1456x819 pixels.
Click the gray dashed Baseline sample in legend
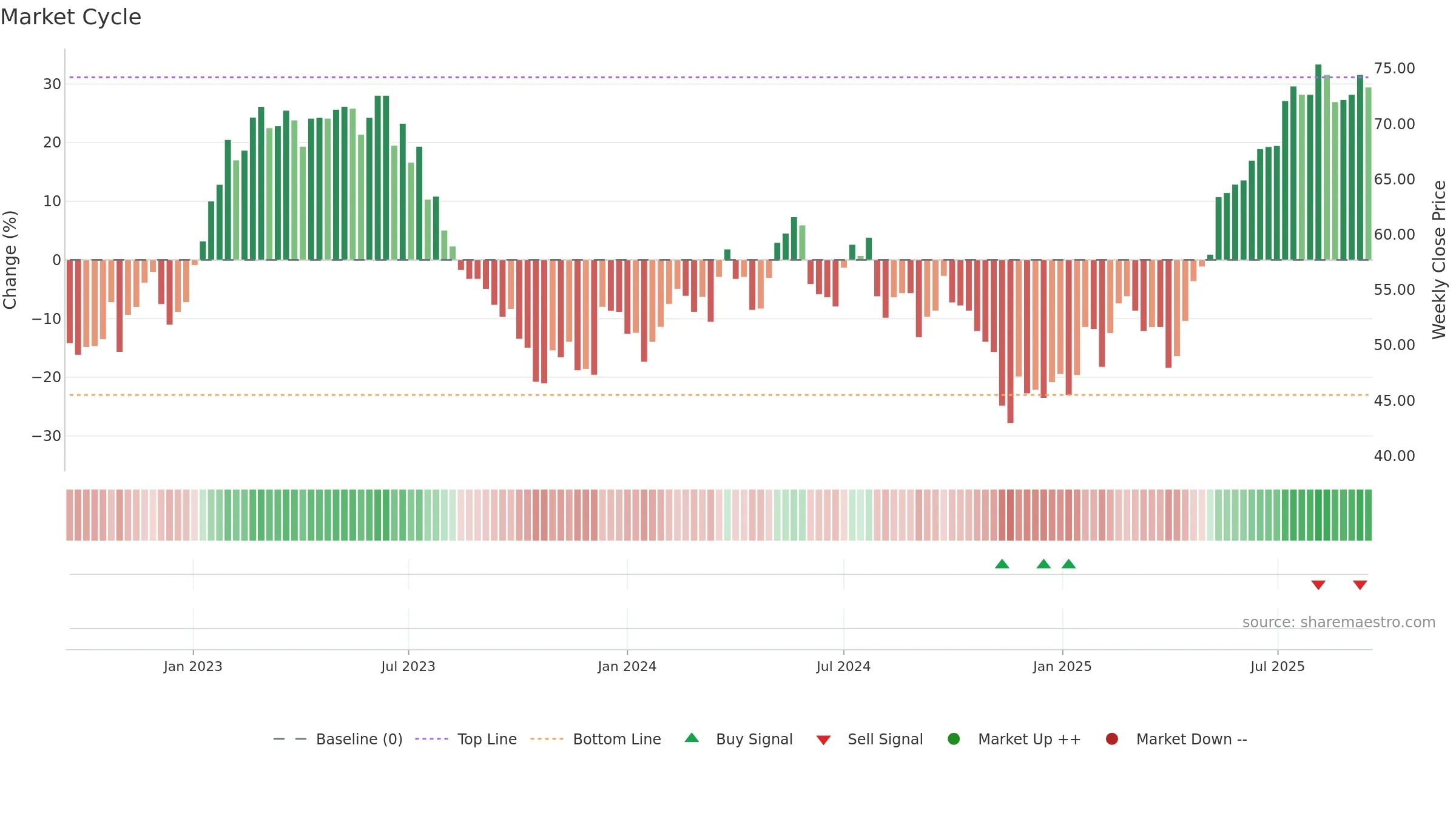tap(289, 739)
